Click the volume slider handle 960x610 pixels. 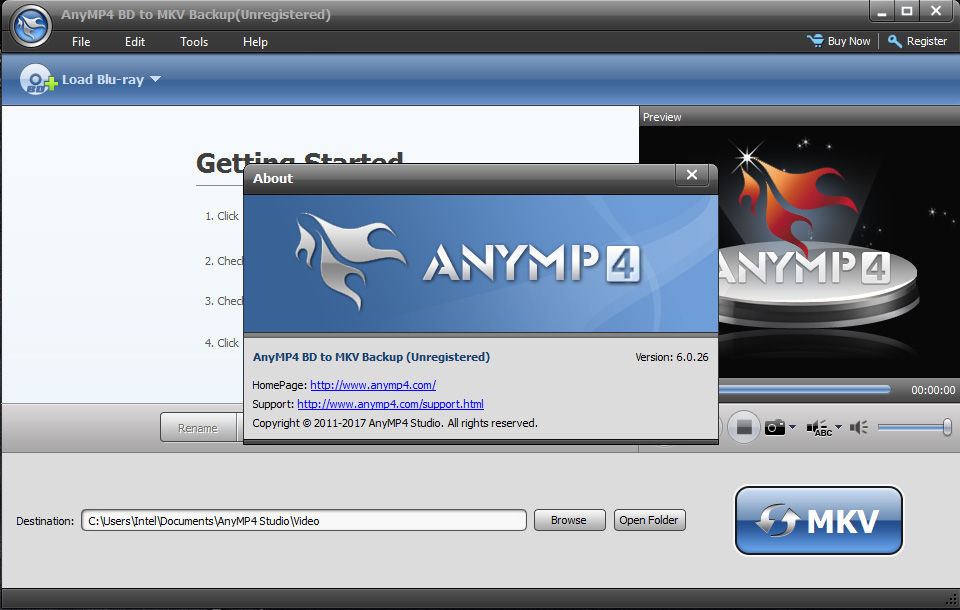[x=946, y=428]
